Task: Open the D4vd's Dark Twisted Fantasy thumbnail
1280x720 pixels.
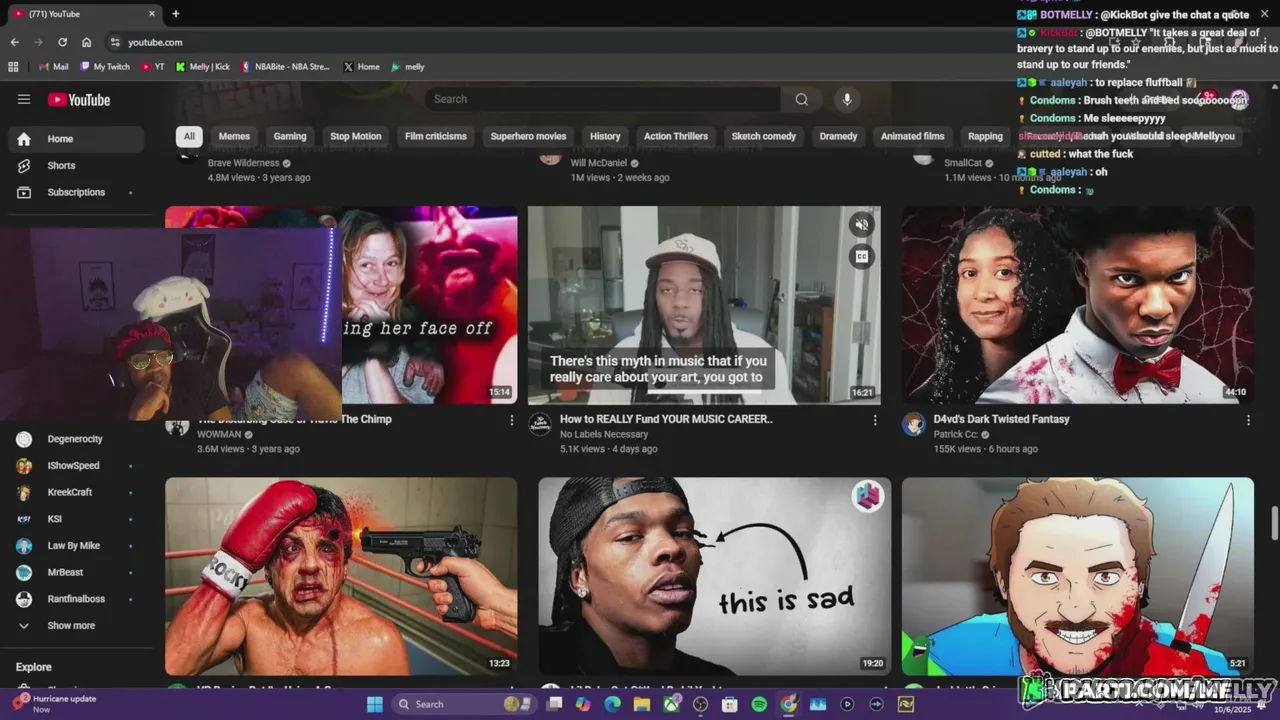Action: 1078,305
